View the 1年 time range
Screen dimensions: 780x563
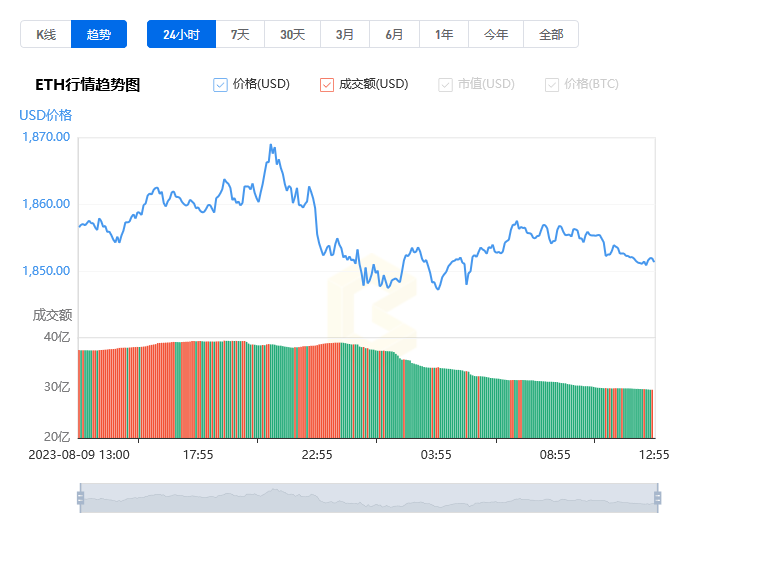click(444, 34)
